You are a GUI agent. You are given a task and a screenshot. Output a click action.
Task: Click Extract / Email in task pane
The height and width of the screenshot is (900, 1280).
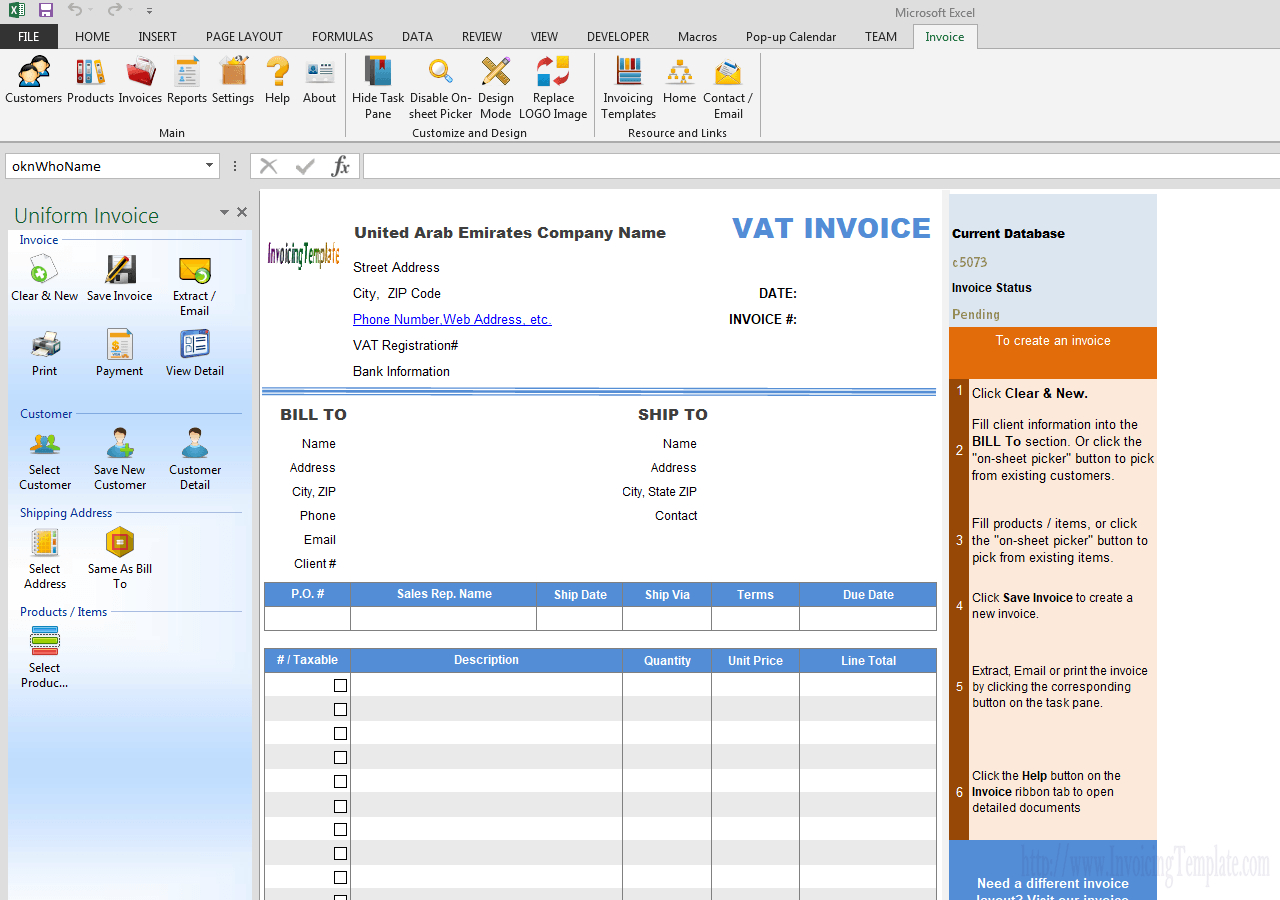coord(194,286)
